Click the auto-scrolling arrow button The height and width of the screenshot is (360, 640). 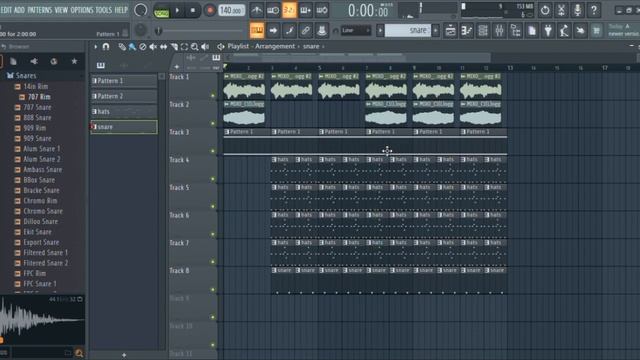(273, 30)
